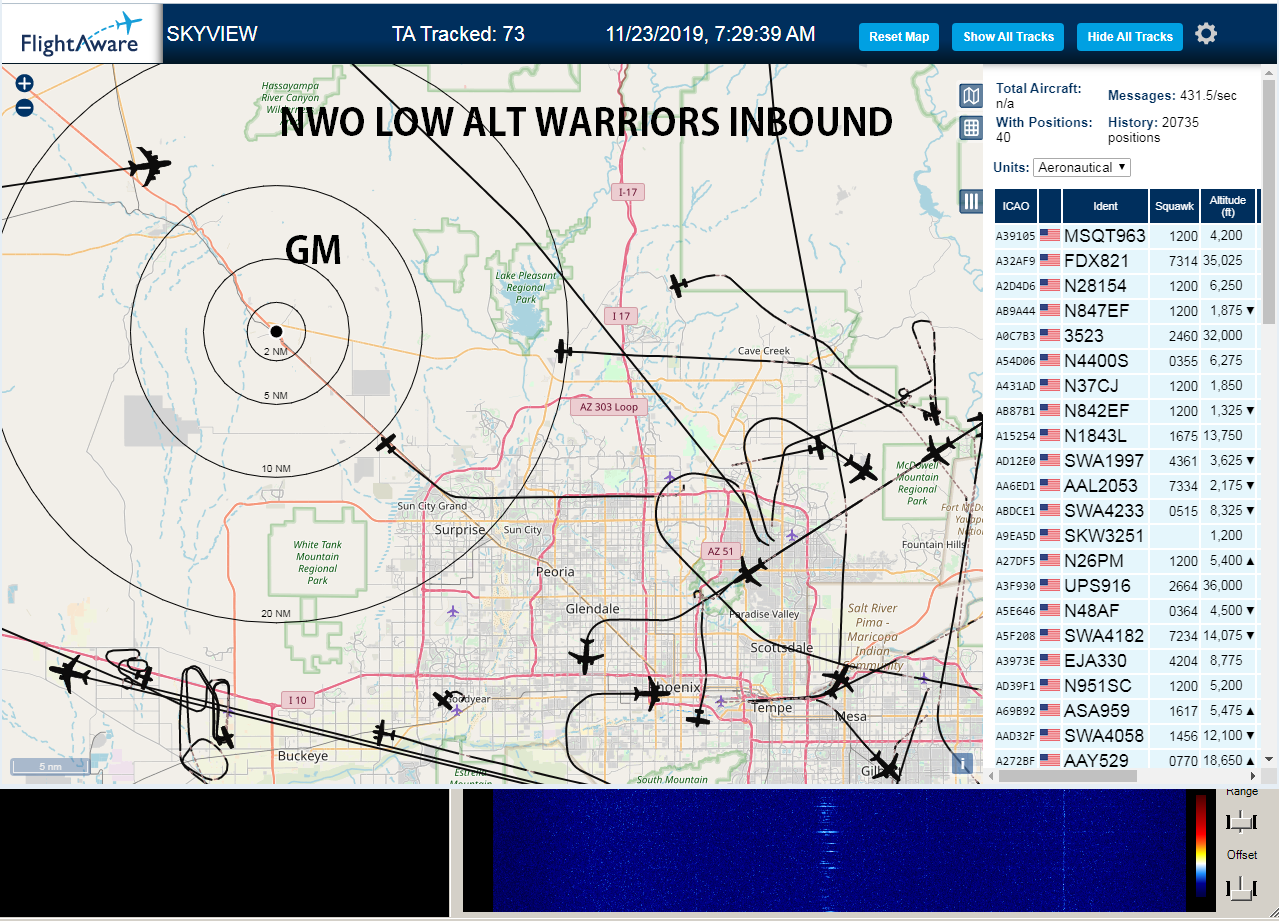Viewport: 1279px width, 921px height.
Task: Select the aircraft icon northwest of the GM label
Action: [149, 165]
